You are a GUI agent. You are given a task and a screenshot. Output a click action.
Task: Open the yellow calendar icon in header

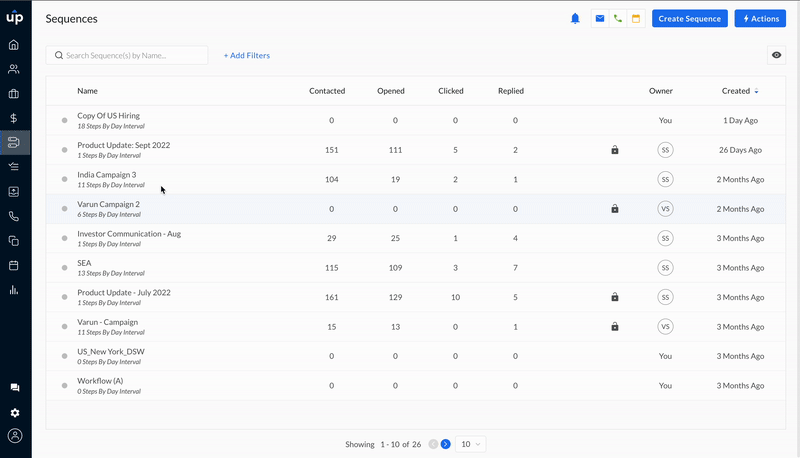pos(636,19)
